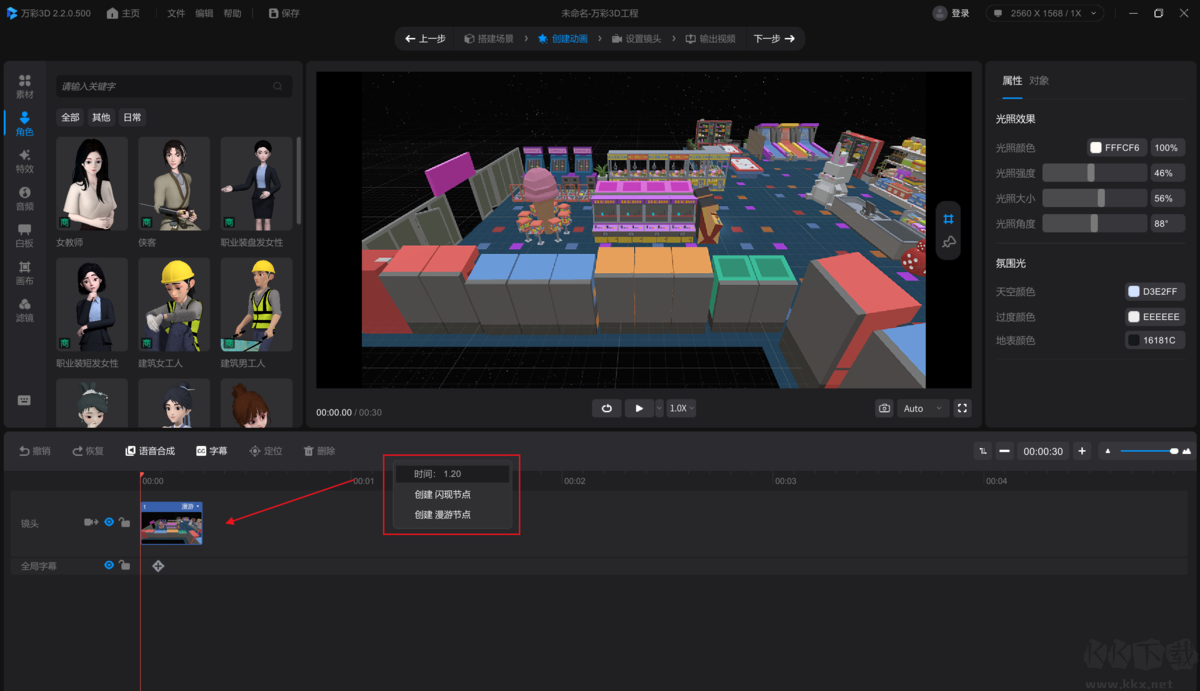Click the 字幕 subtitle tool in timeline toolbar

(211, 451)
